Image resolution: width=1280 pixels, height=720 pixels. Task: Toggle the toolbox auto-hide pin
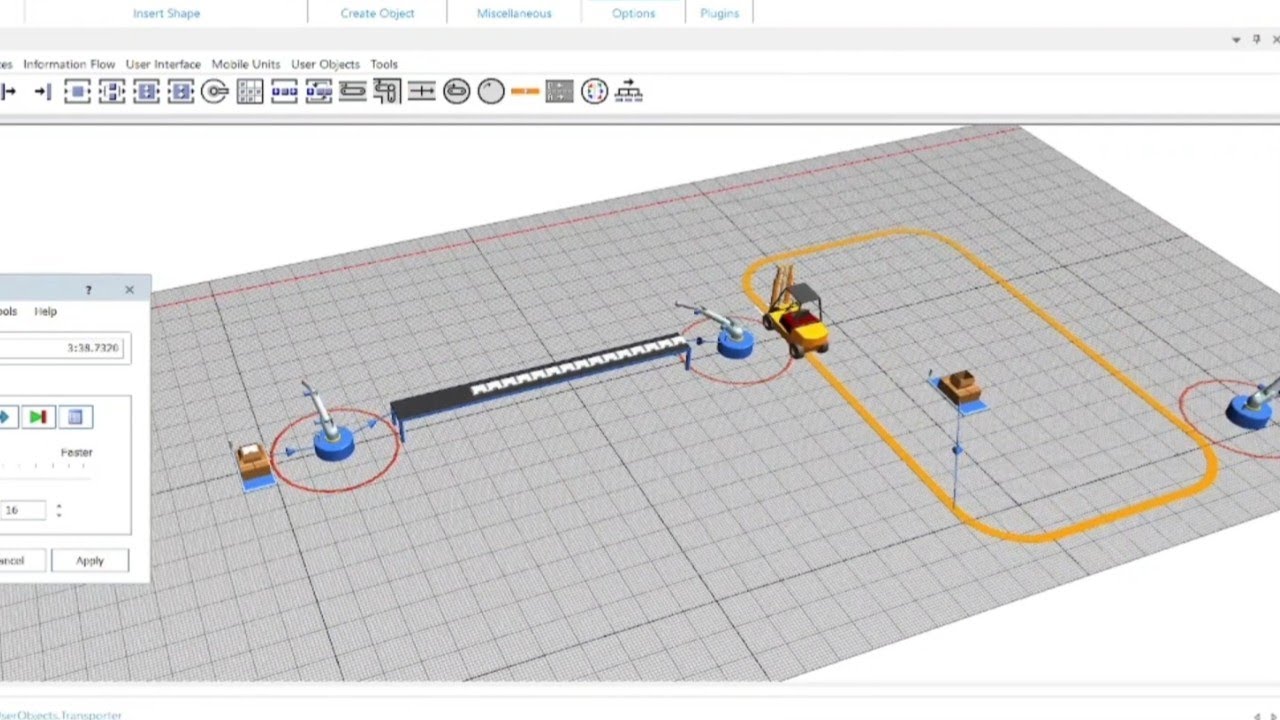1256,40
